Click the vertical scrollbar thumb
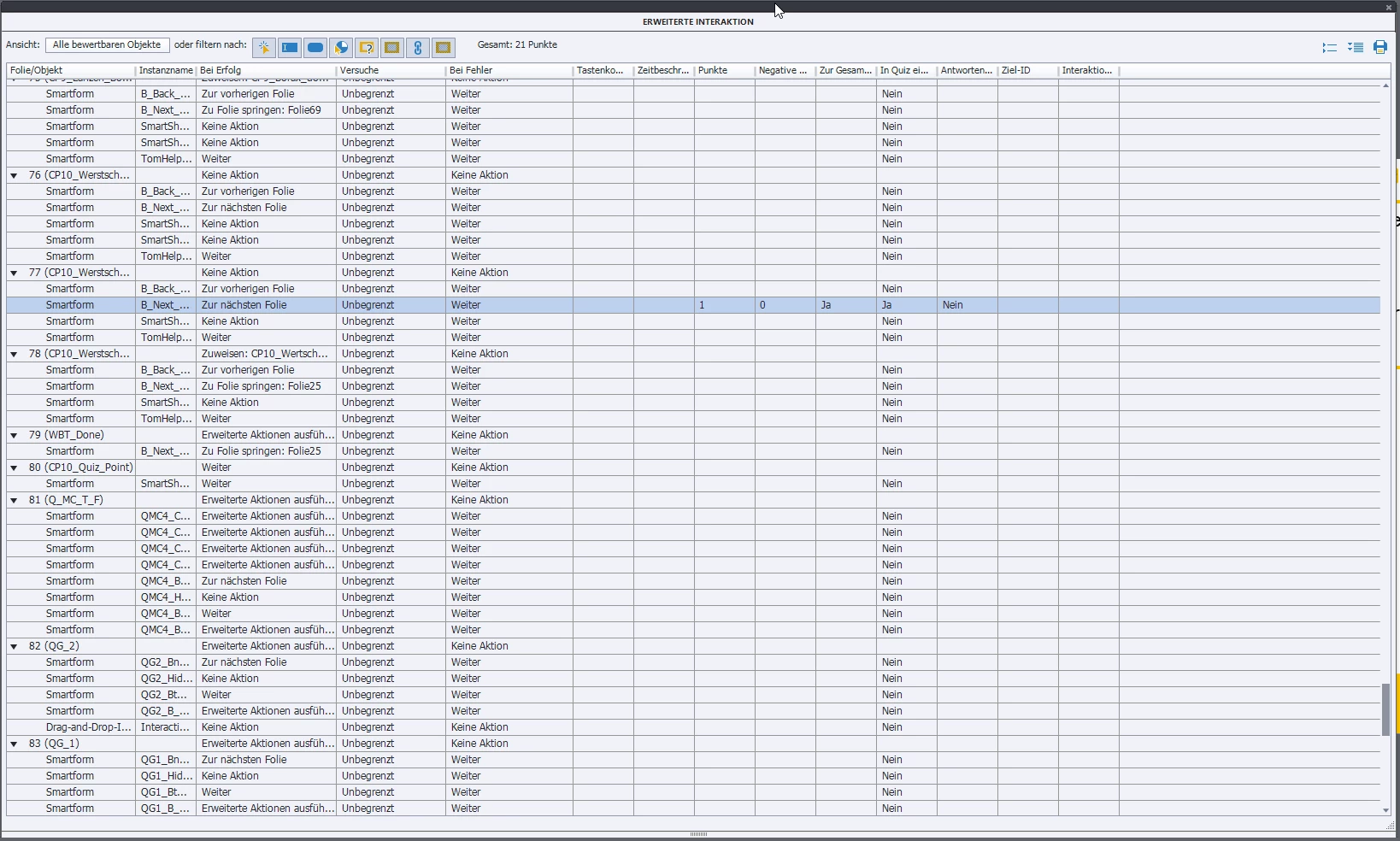Viewport: 1400px width, 841px height. tap(1385, 709)
